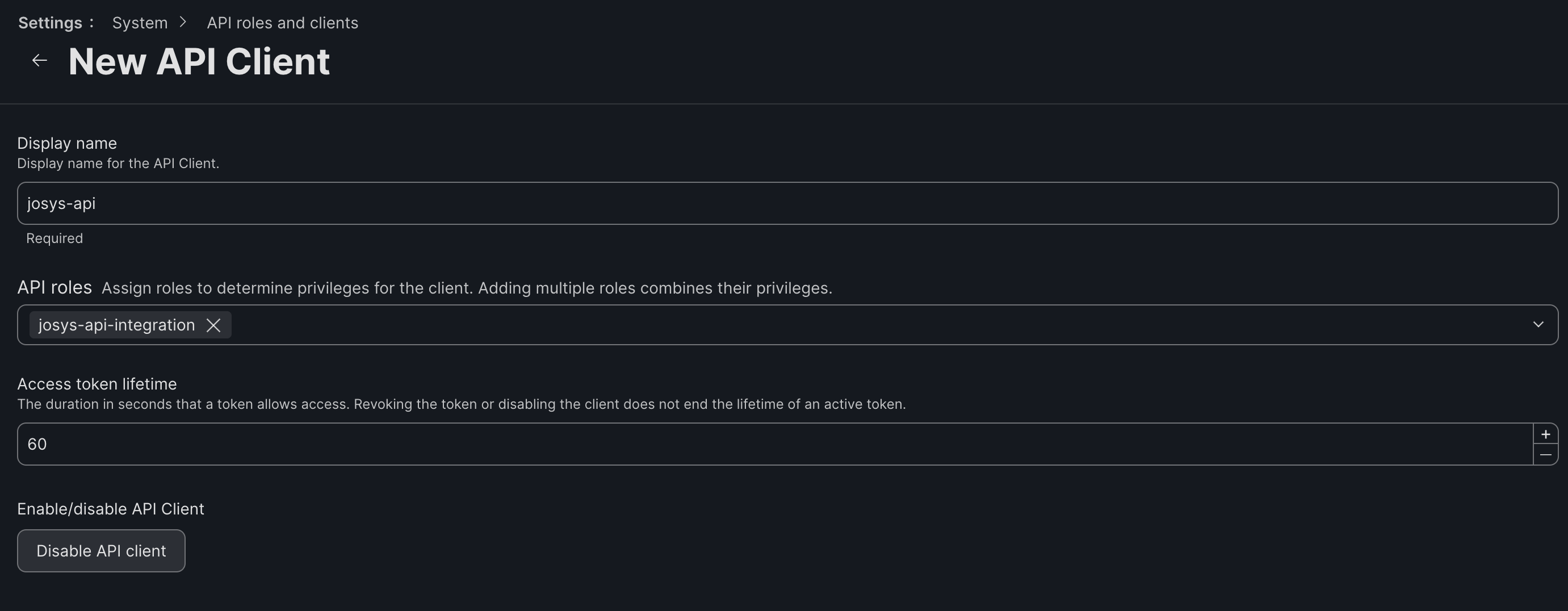Expand the API roles dropdown chevron
The width and height of the screenshot is (1568, 611).
[1538, 325]
